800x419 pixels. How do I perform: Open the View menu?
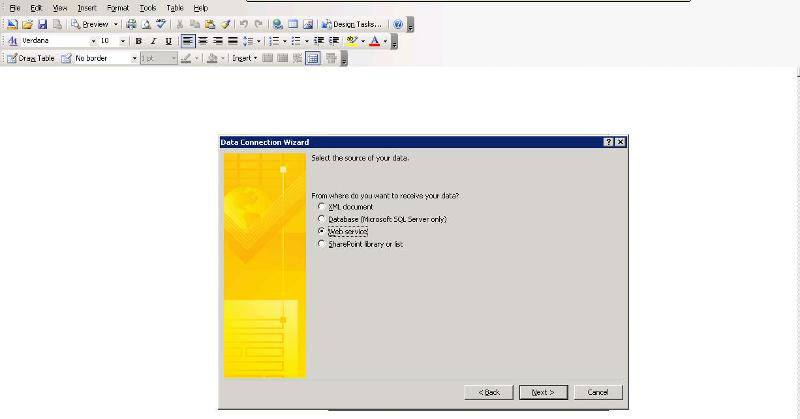[x=60, y=8]
